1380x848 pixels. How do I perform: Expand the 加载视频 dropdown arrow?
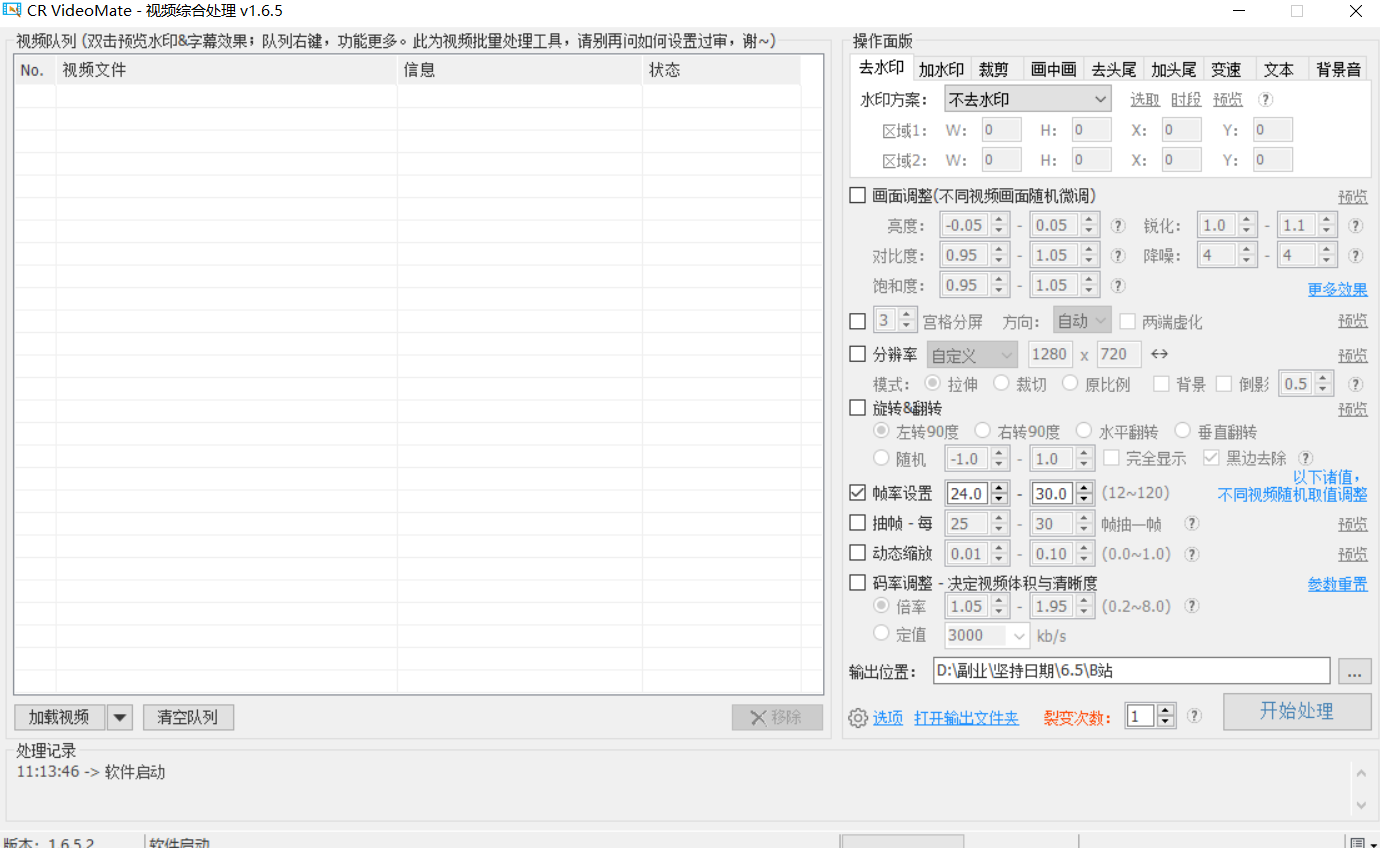coord(120,717)
